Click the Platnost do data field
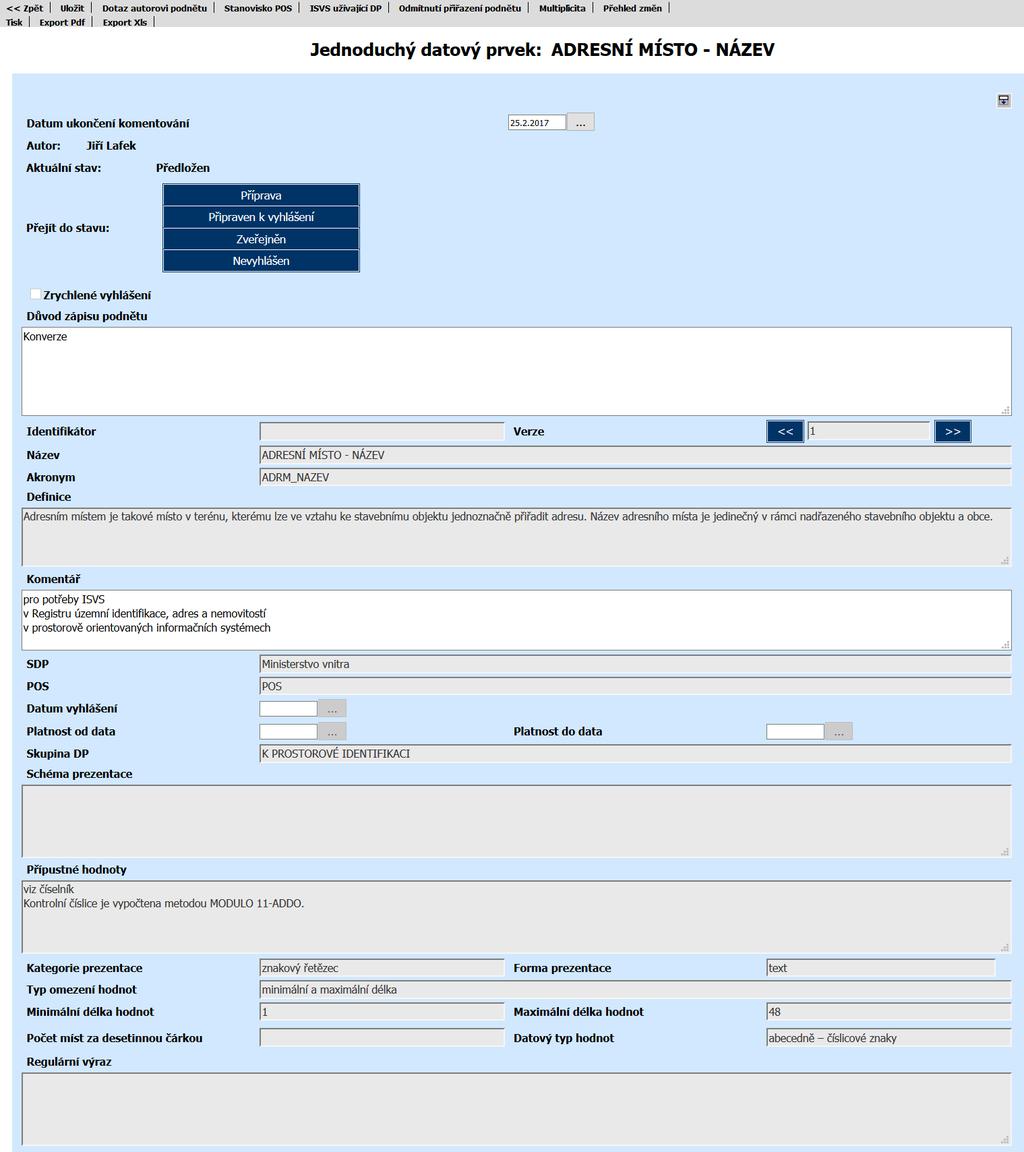 pos(795,732)
